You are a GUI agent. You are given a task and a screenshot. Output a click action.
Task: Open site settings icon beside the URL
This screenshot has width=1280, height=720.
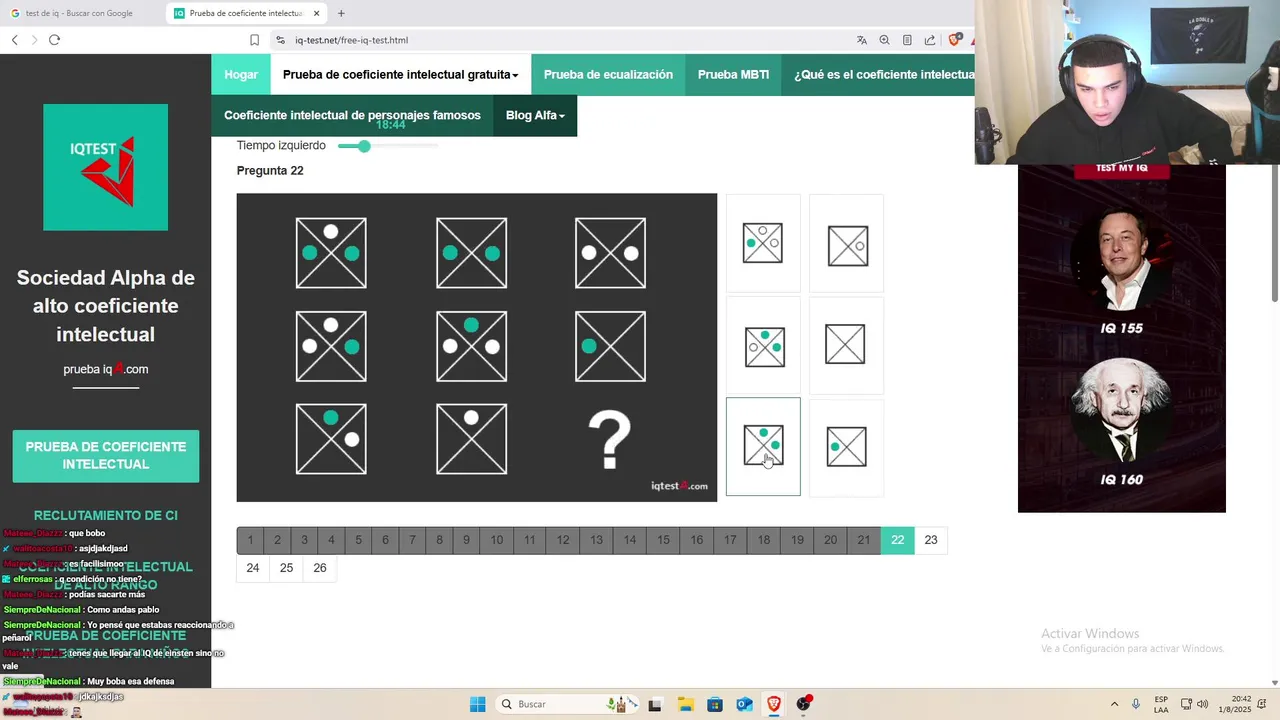pos(280,40)
